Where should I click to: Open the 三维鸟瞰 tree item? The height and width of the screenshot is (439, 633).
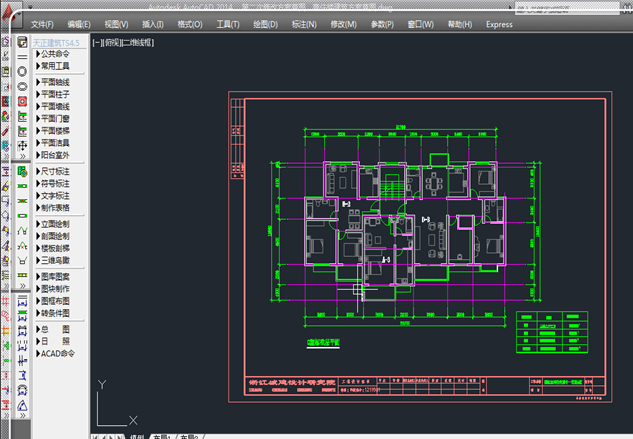click(x=53, y=260)
